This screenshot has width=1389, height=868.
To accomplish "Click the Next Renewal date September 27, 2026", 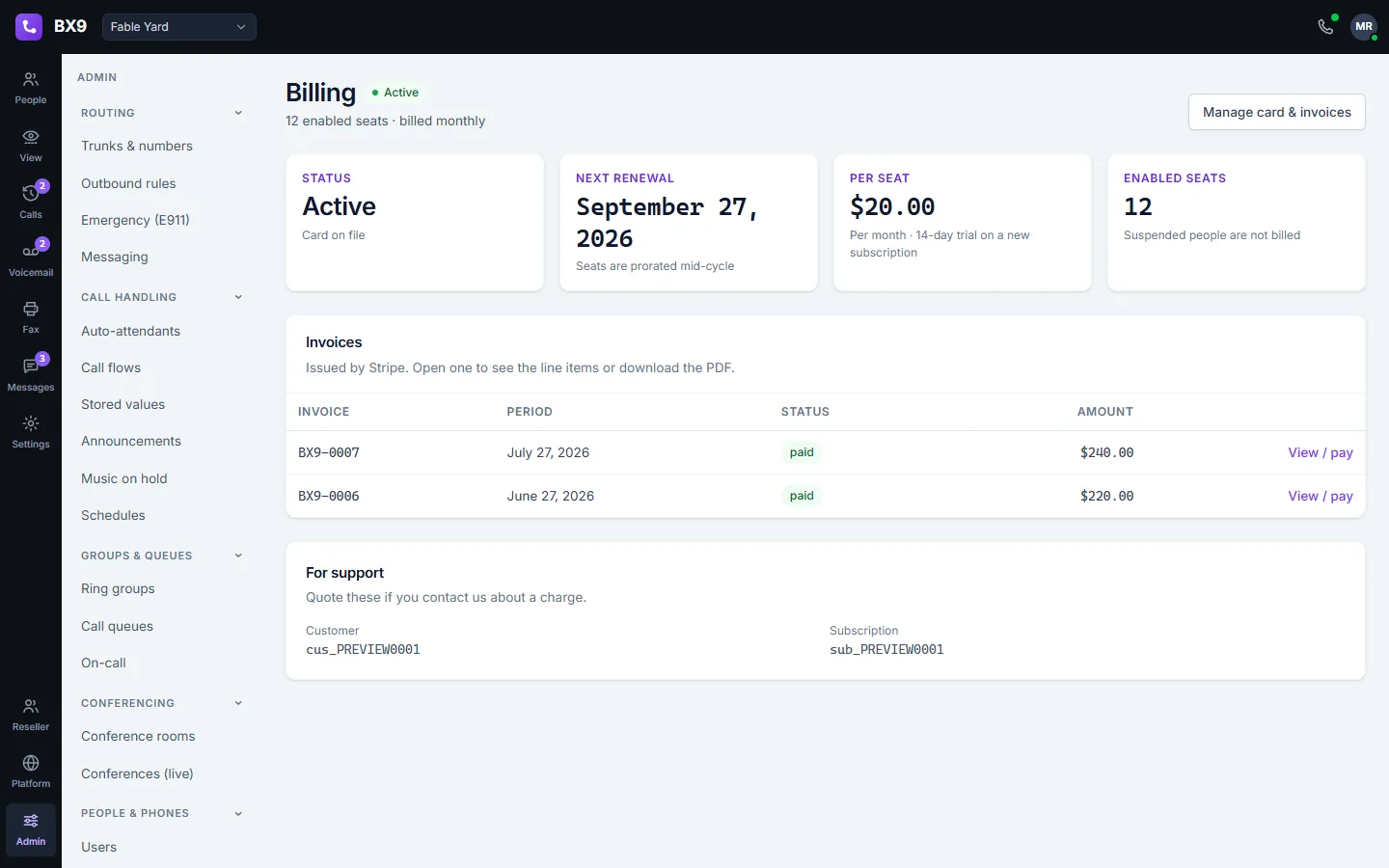I will pyautogui.click(x=667, y=222).
